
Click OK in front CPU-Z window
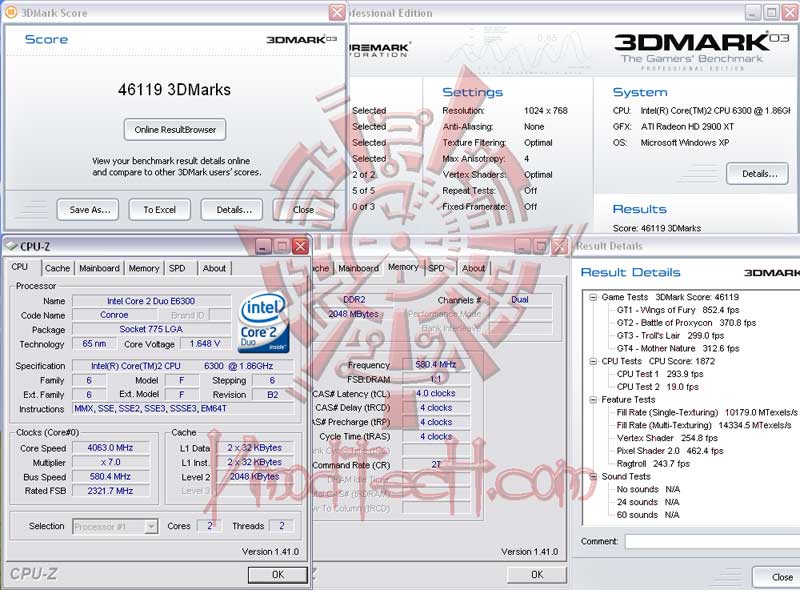pyautogui.click(x=278, y=575)
